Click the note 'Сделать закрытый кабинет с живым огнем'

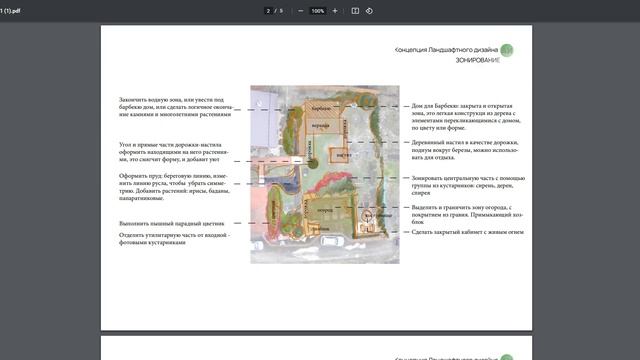(x=467, y=232)
